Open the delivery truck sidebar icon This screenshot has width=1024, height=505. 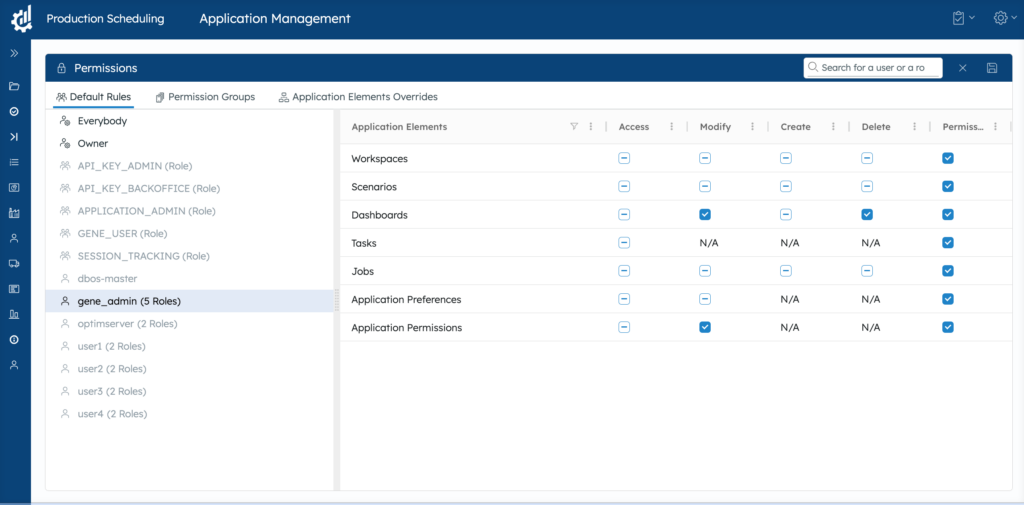click(14, 263)
